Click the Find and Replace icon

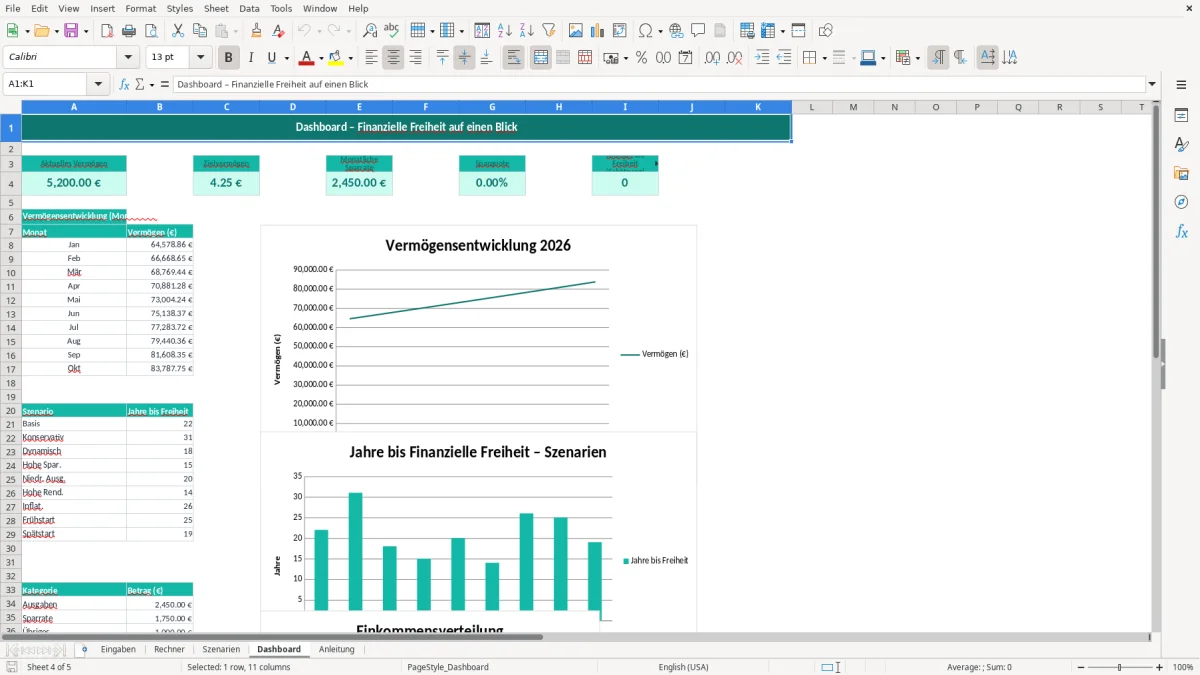point(370,31)
